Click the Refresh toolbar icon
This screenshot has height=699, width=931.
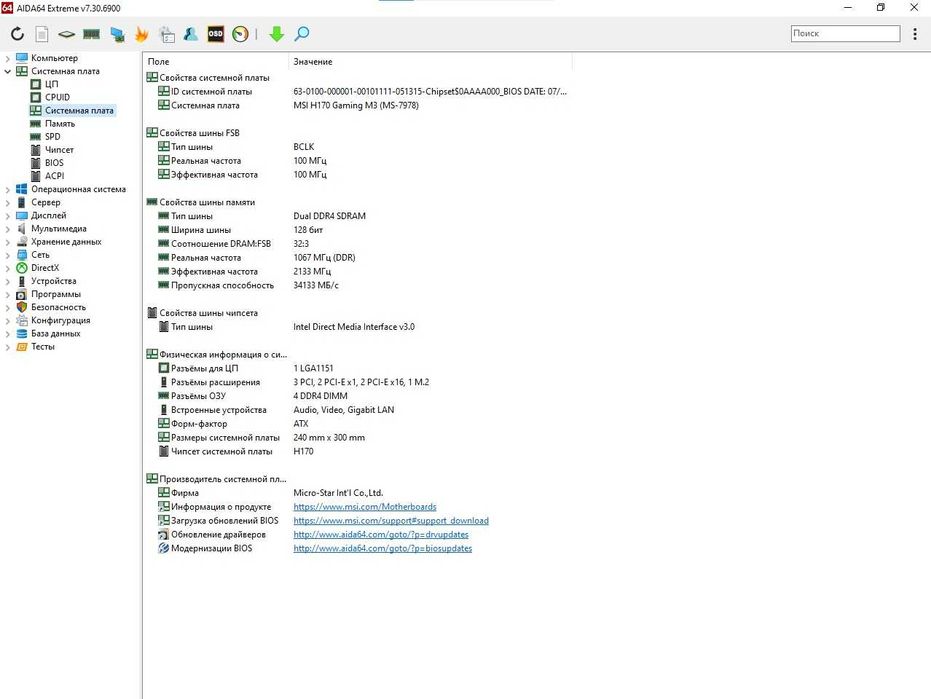pos(17,34)
